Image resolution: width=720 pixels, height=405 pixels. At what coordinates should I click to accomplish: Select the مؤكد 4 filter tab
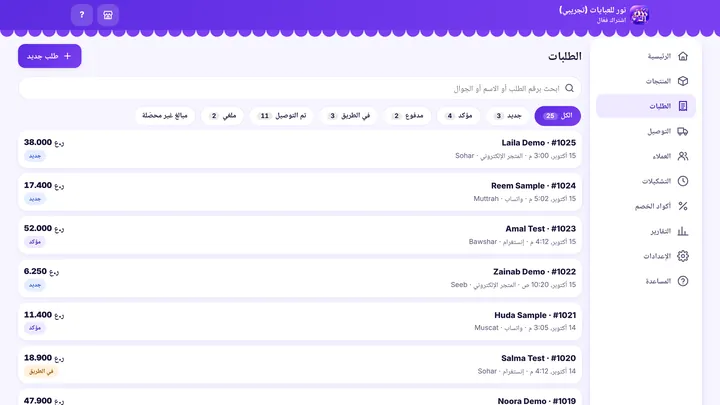[458, 116]
